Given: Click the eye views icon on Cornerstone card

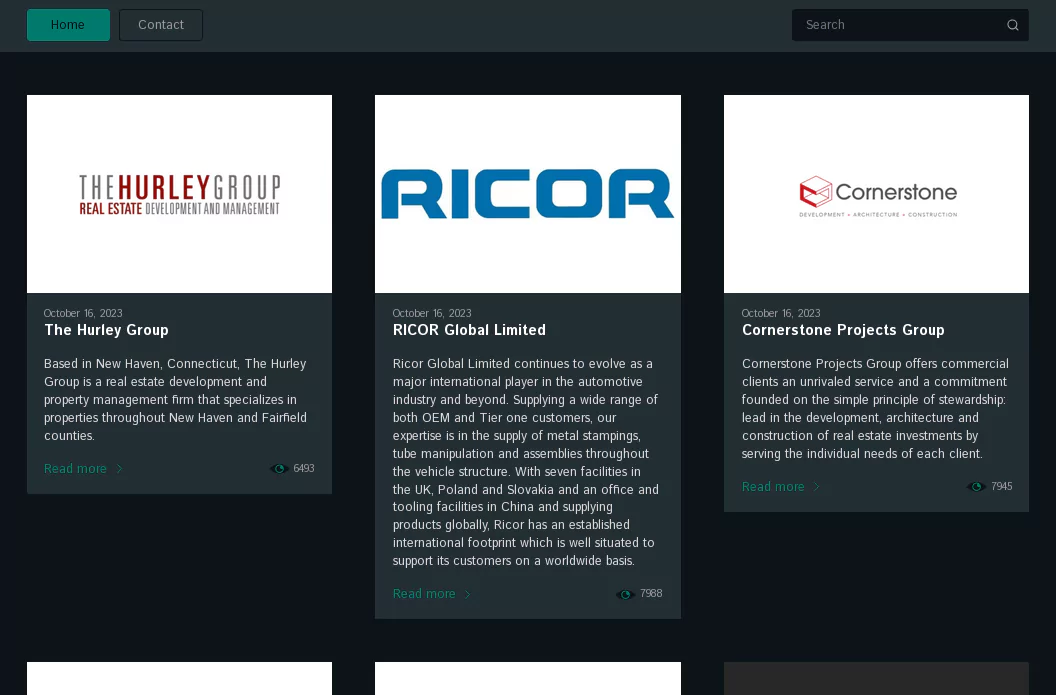Looking at the screenshot, I should pyautogui.click(x=976, y=487).
